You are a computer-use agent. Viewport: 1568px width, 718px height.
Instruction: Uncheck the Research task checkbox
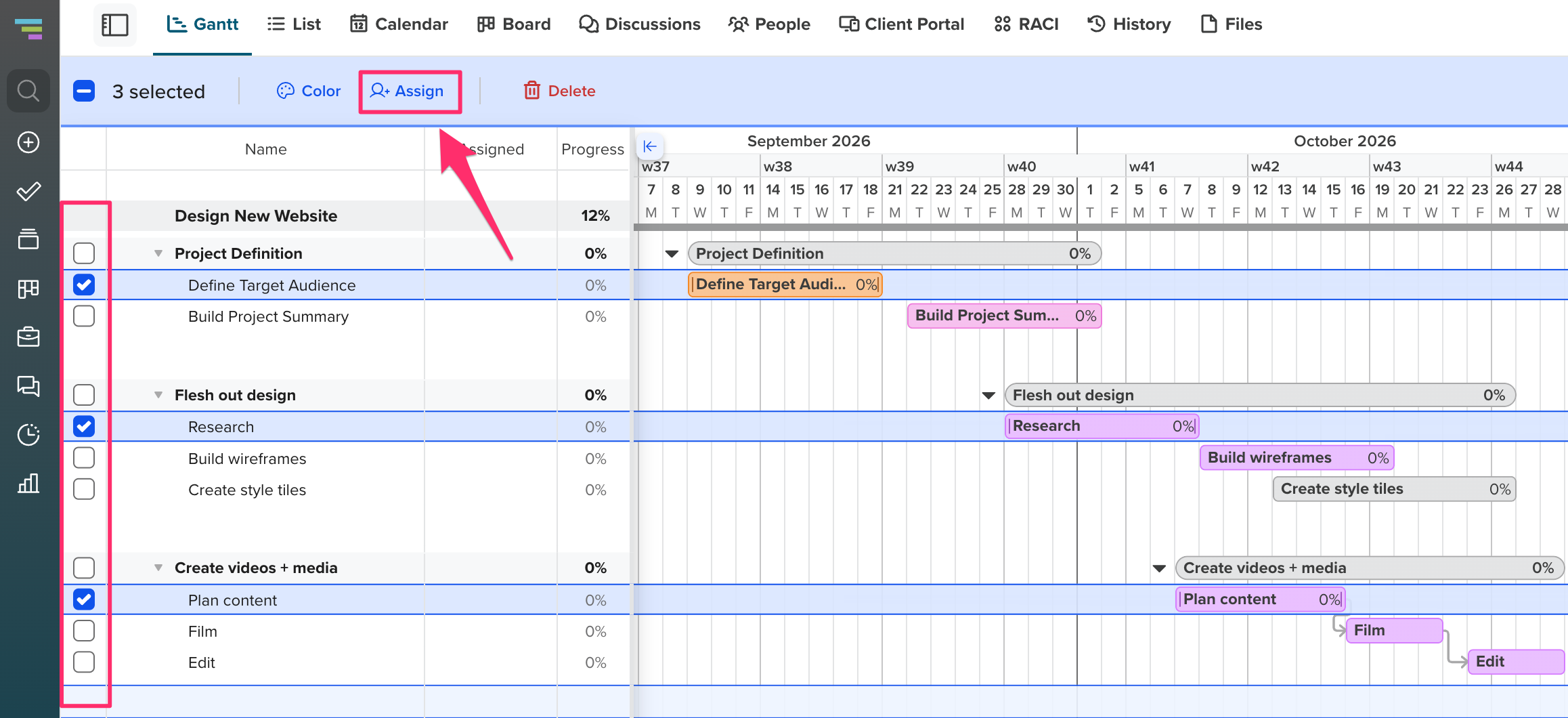84,427
